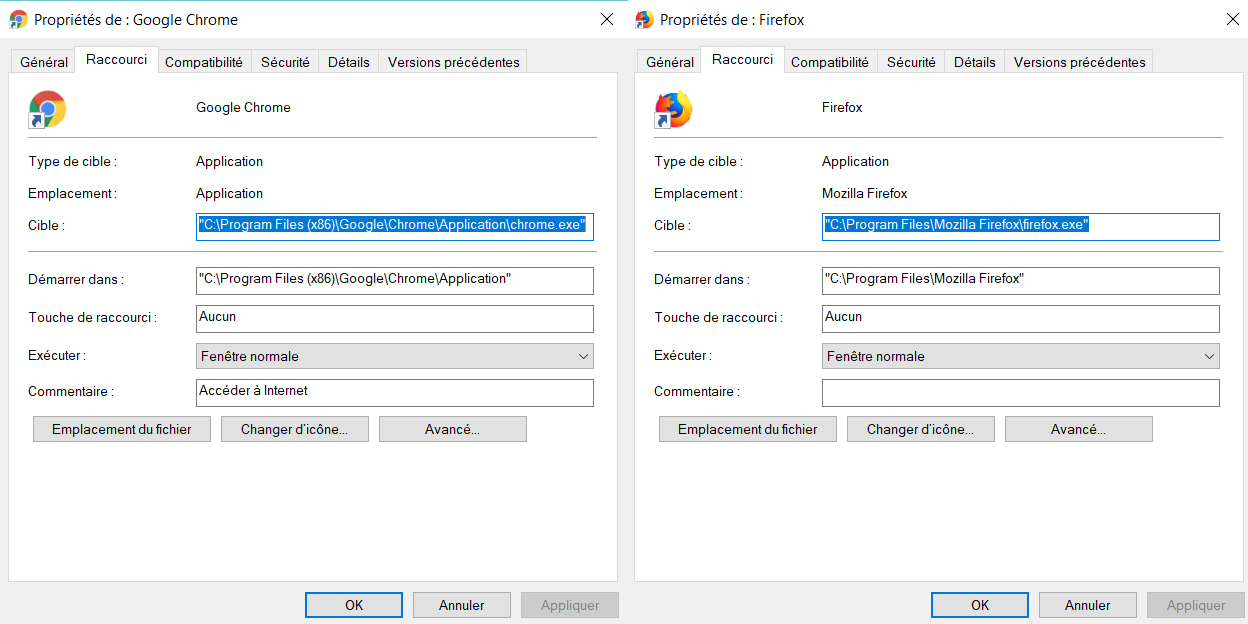Click large Google Chrome shortcut icon
This screenshot has height=624, width=1248.
(x=47, y=109)
